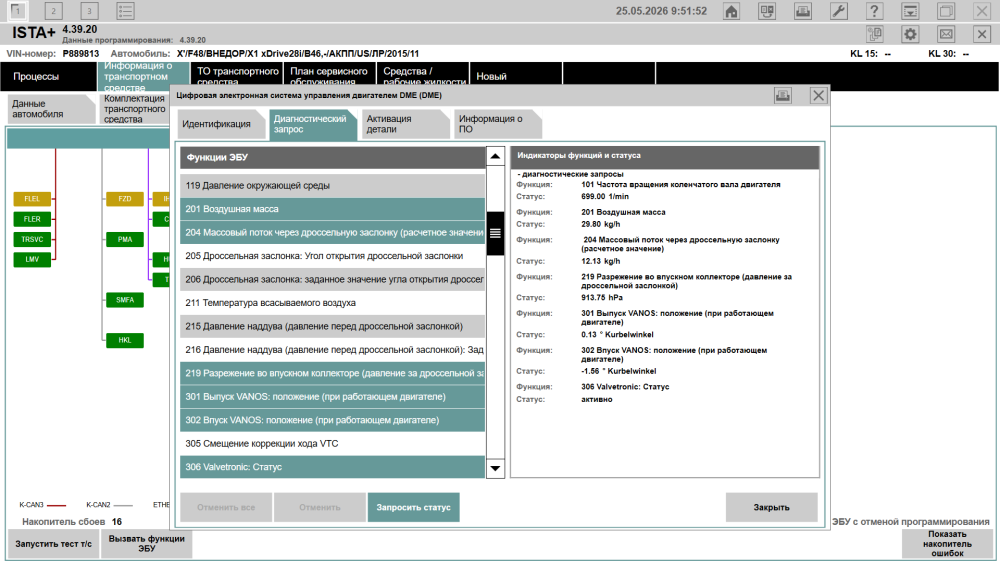Go to the home screen icon
The image size is (1000, 563).
[732, 11]
